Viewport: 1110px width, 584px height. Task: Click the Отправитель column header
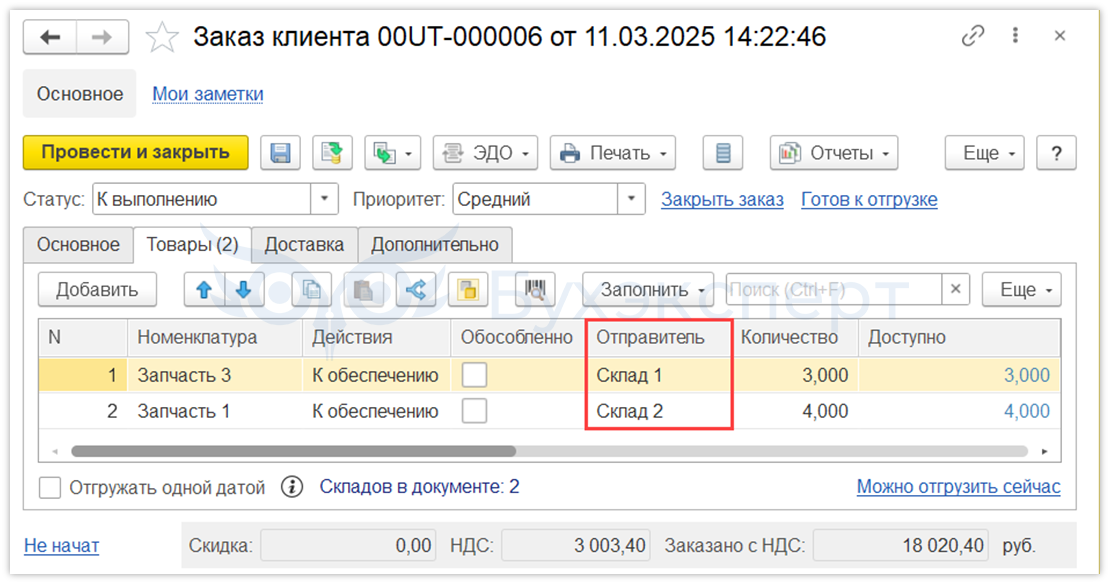[x=658, y=338]
